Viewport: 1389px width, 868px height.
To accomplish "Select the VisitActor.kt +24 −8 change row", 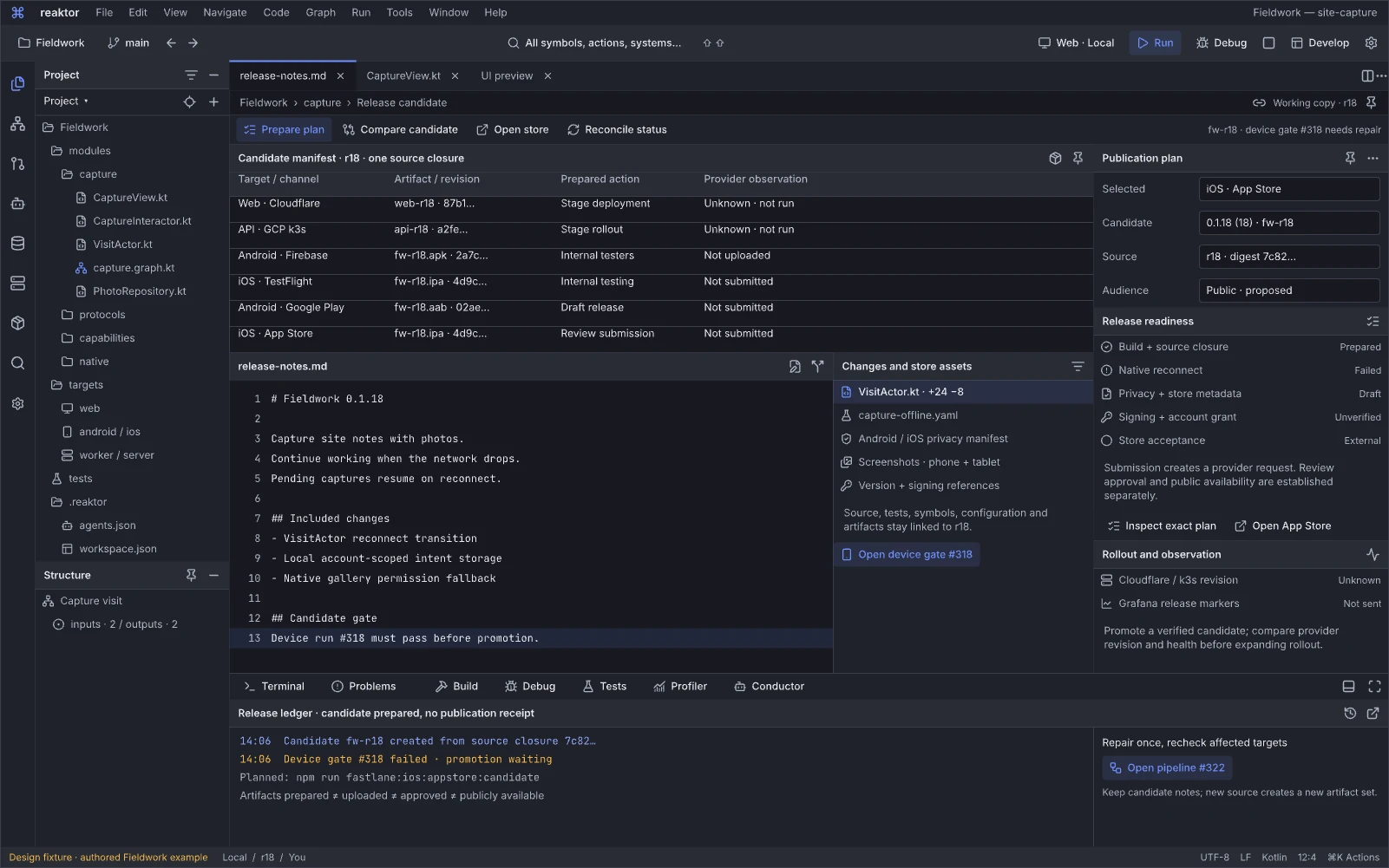I will pyautogui.click(x=963, y=392).
